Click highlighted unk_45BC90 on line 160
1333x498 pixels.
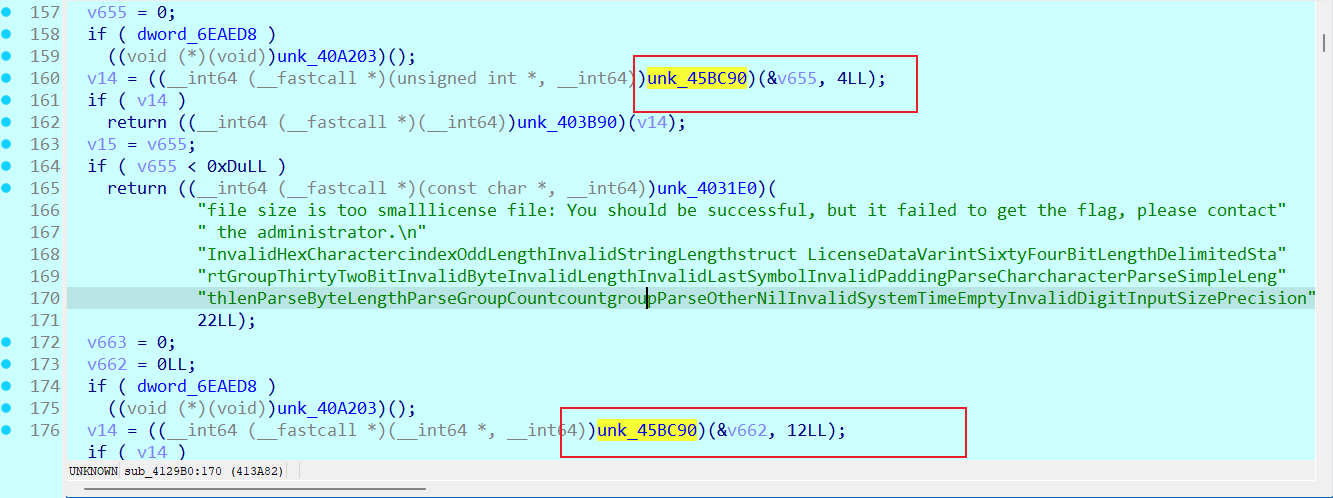coord(698,78)
